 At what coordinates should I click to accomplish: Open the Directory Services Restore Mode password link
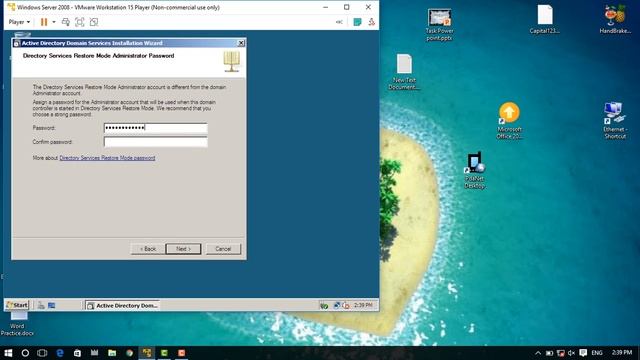tap(107, 158)
